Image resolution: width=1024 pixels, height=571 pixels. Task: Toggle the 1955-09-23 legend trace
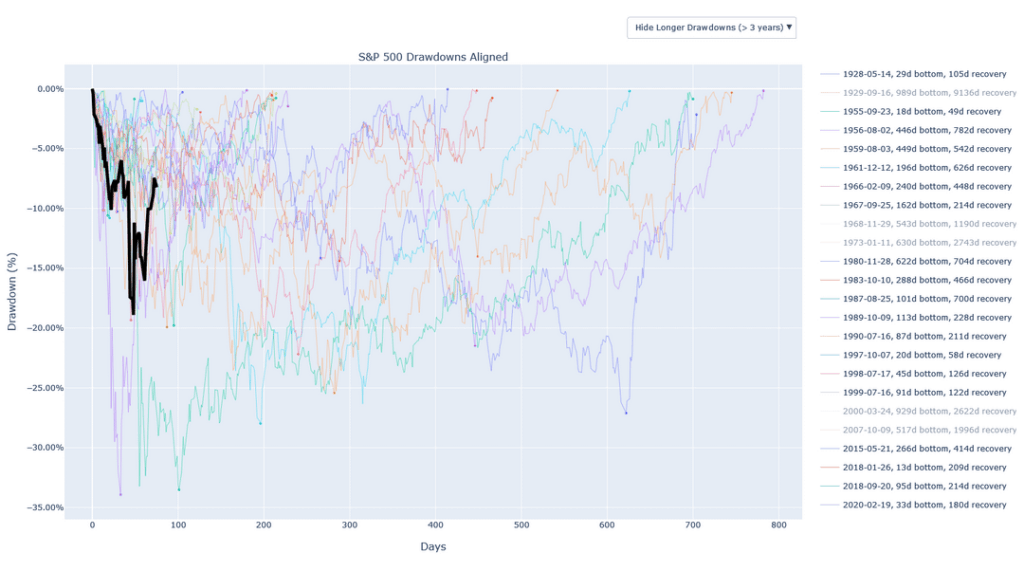click(911, 112)
